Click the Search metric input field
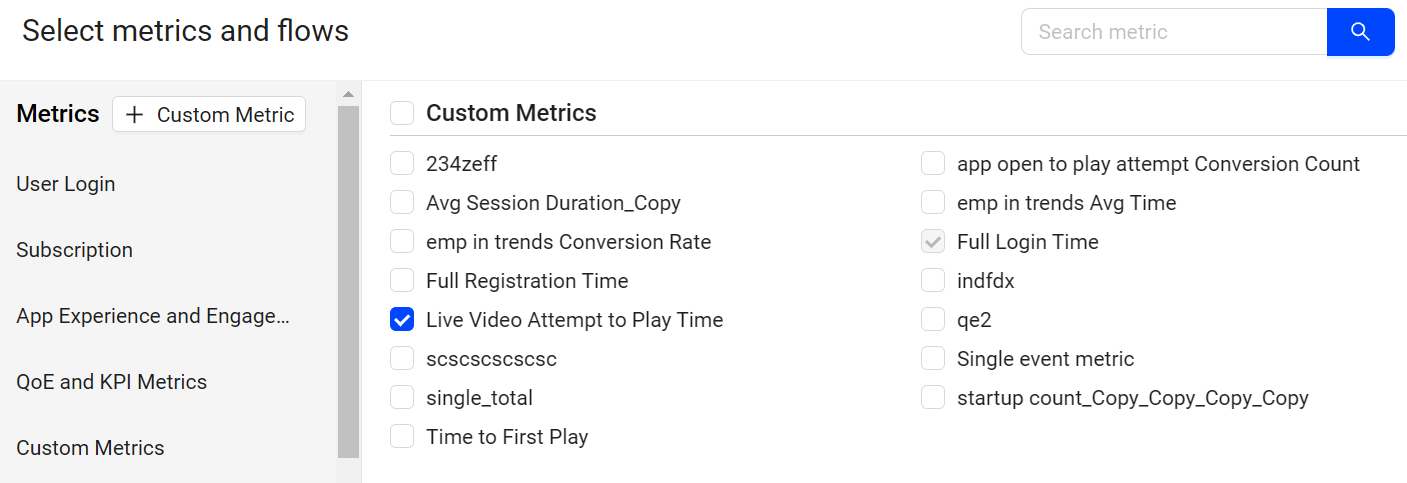This screenshot has height=483, width=1407. point(1174,32)
